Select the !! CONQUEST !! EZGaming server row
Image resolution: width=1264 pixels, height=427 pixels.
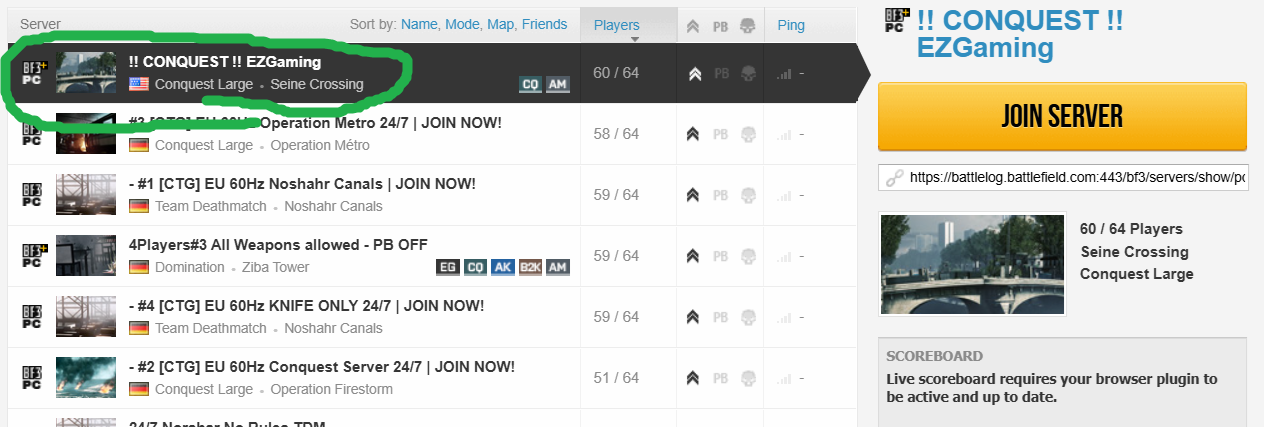[x=431, y=73]
